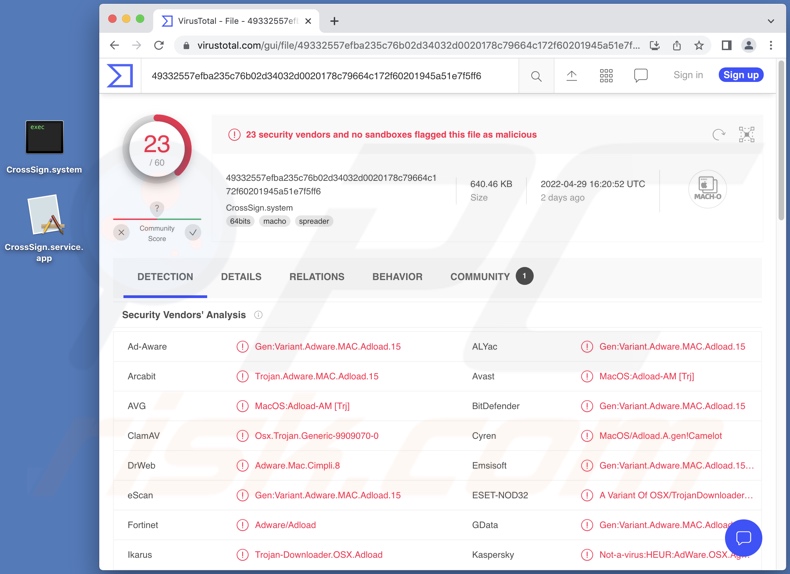Viewport: 790px width, 574px height.
Task: Click the reanalyze refresh icon
Action: 718,134
